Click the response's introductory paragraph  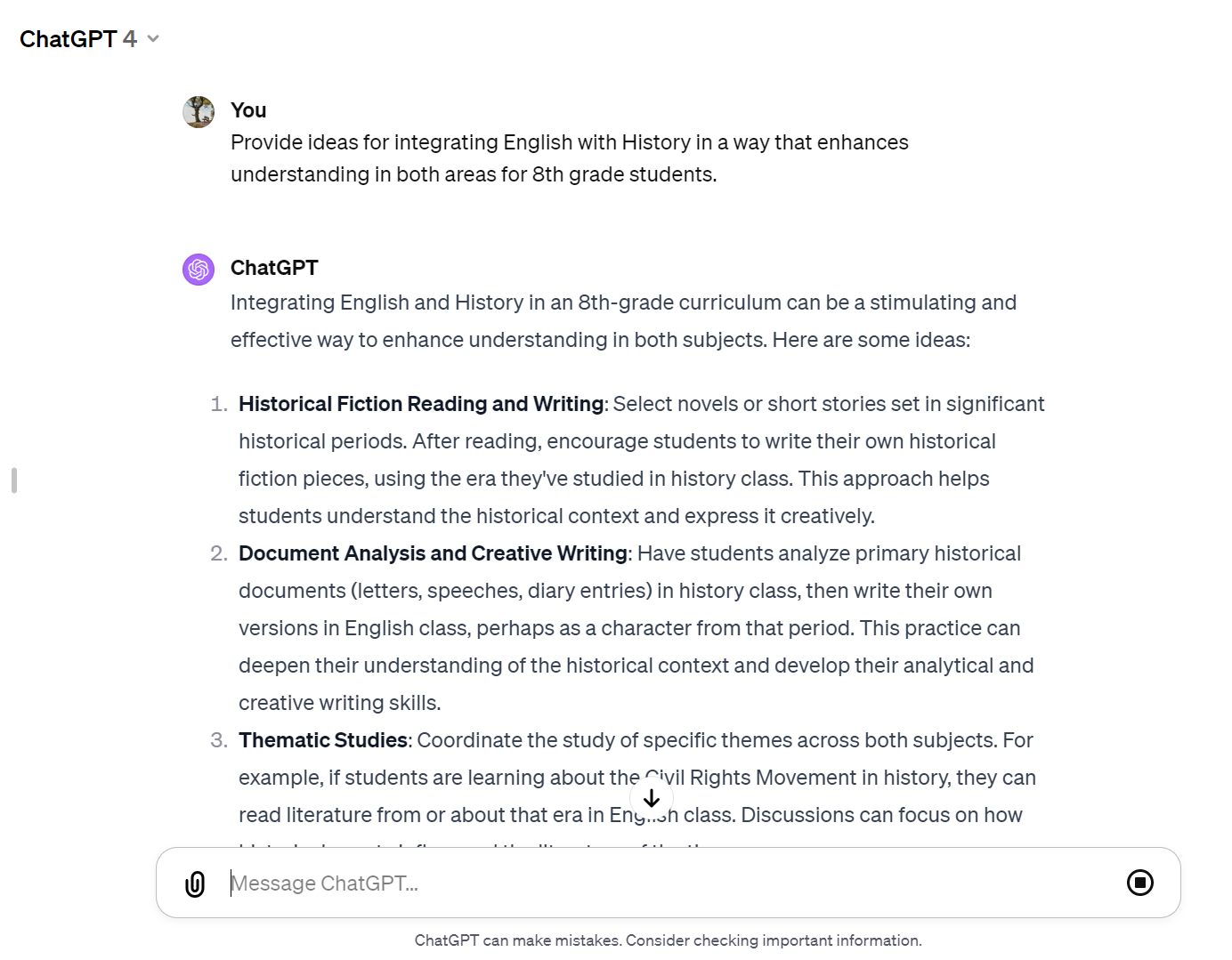pos(623,321)
